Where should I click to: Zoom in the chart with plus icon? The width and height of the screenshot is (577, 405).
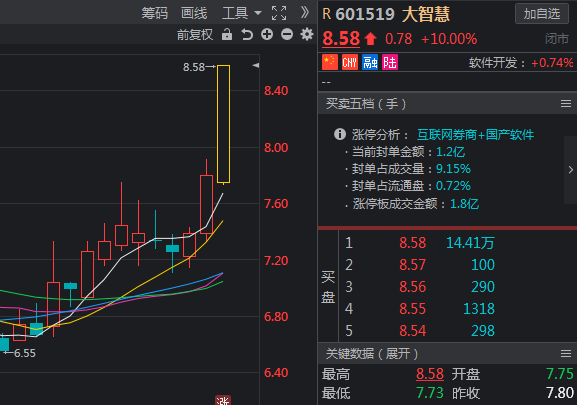[x=267, y=35]
